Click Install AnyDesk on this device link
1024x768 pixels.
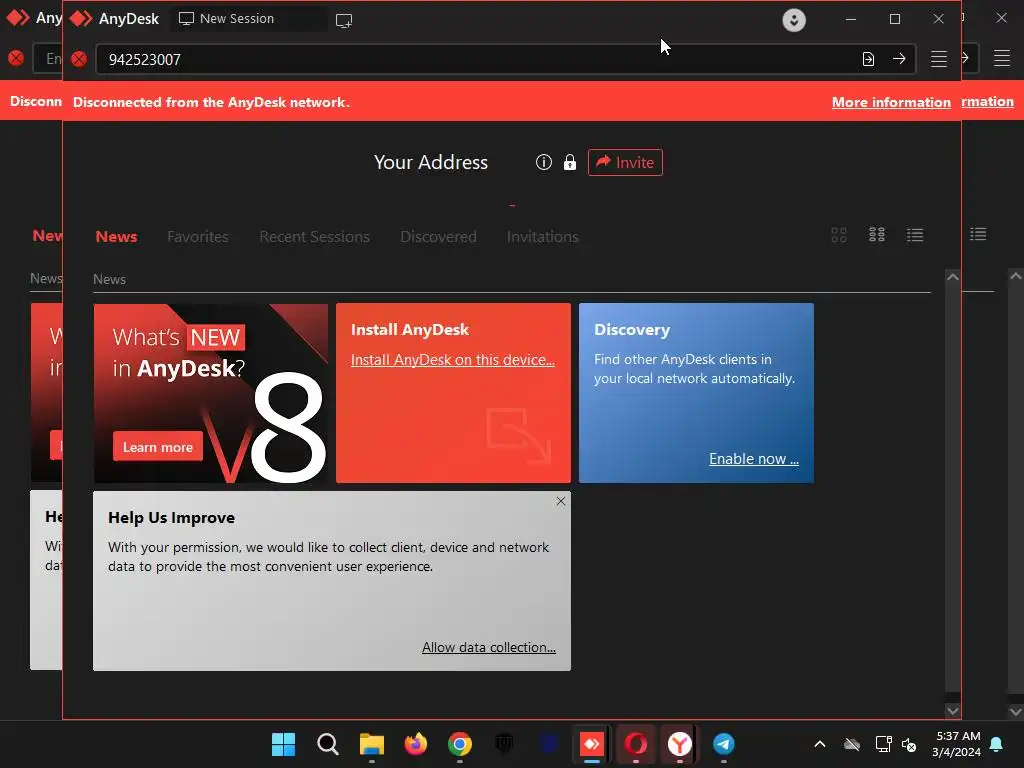click(x=453, y=360)
